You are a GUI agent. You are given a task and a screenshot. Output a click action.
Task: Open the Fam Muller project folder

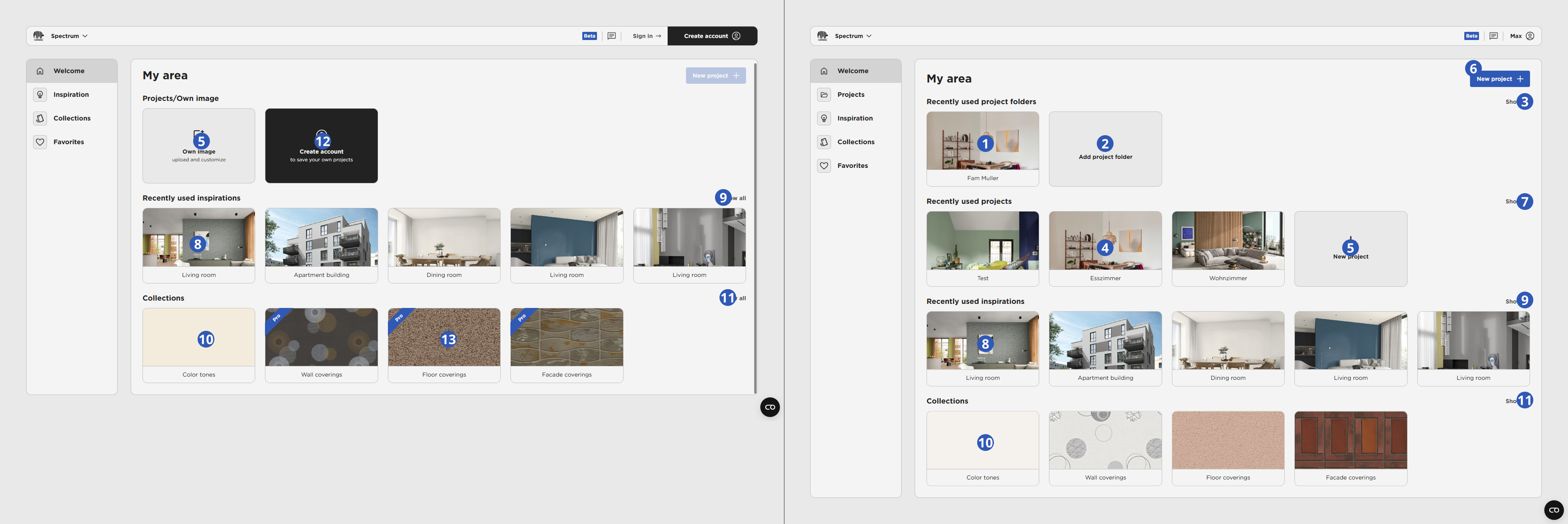point(982,149)
